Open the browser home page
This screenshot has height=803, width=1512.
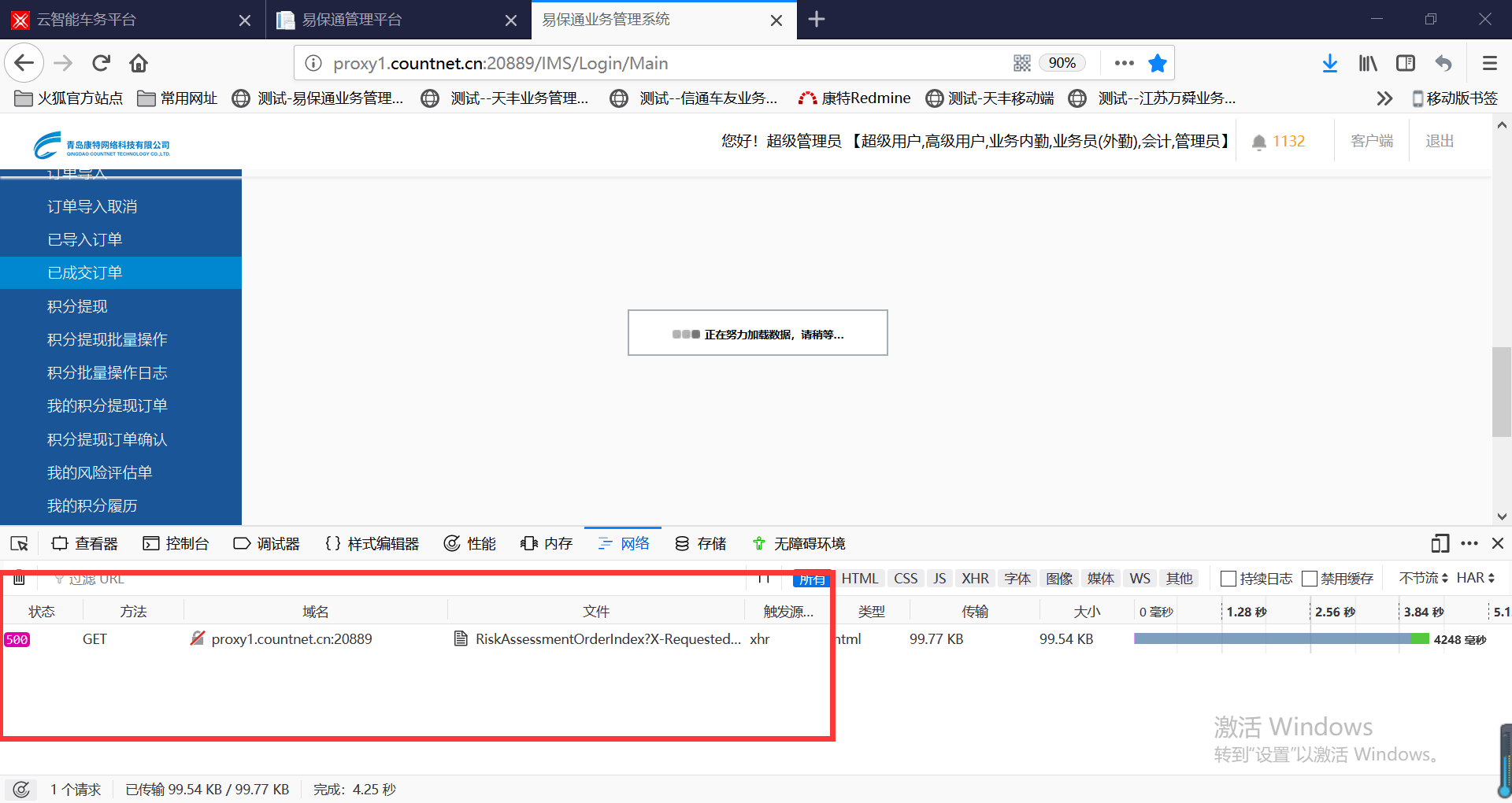139,63
